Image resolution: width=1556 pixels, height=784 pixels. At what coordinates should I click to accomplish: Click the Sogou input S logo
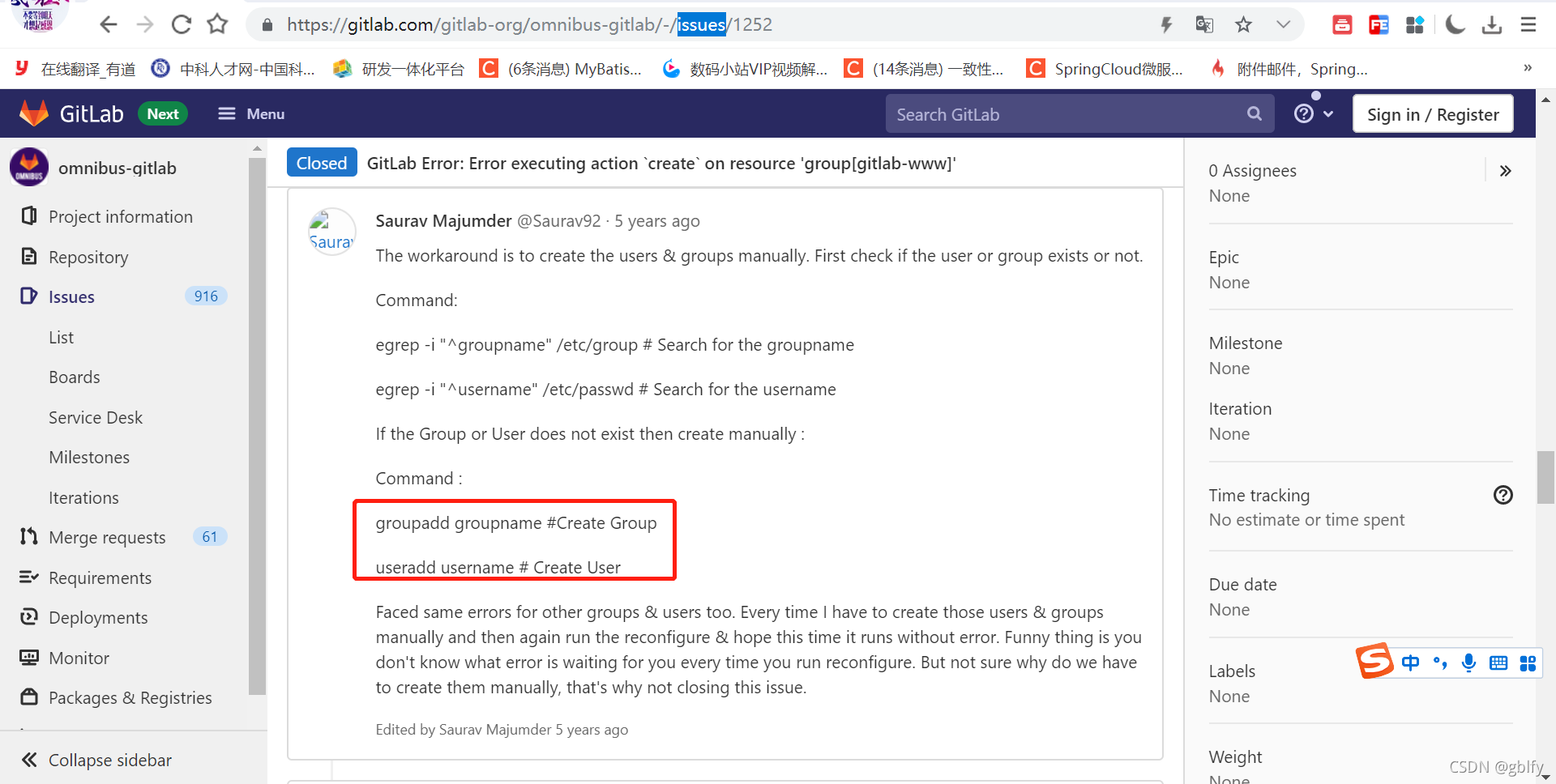(1375, 661)
